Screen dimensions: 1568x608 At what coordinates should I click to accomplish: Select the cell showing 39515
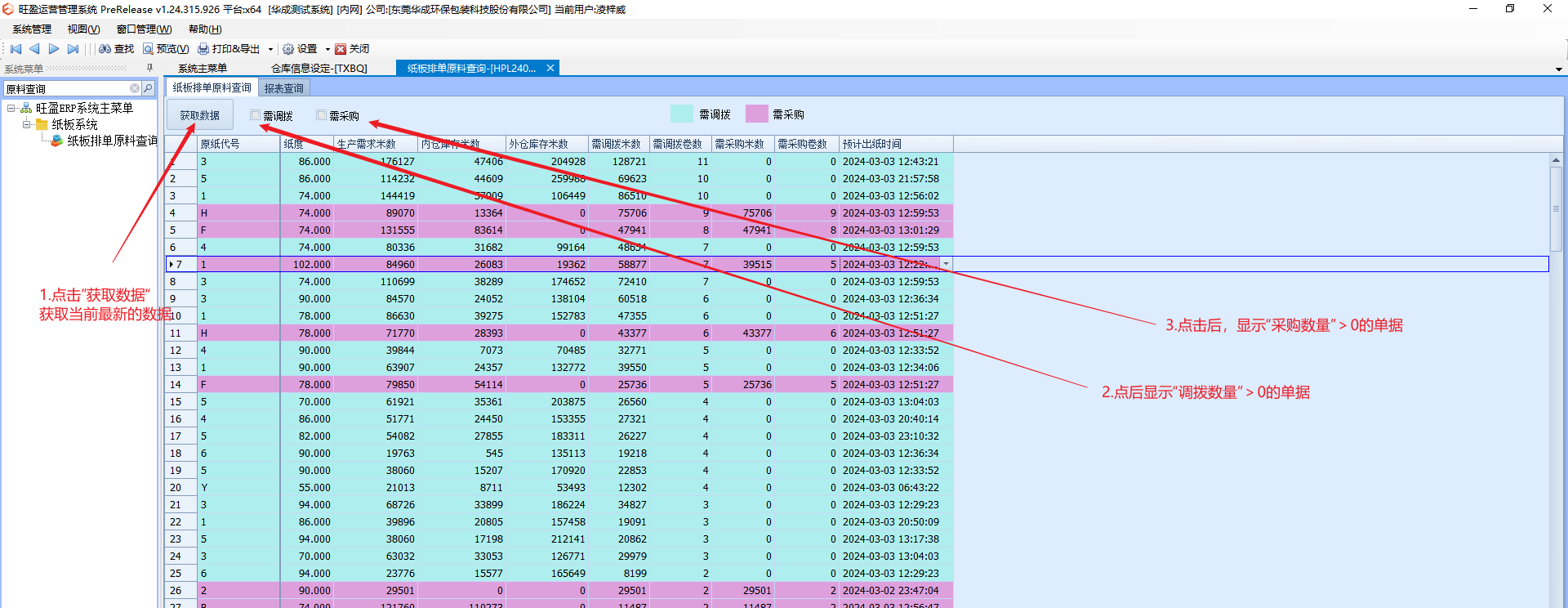coord(743,265)
